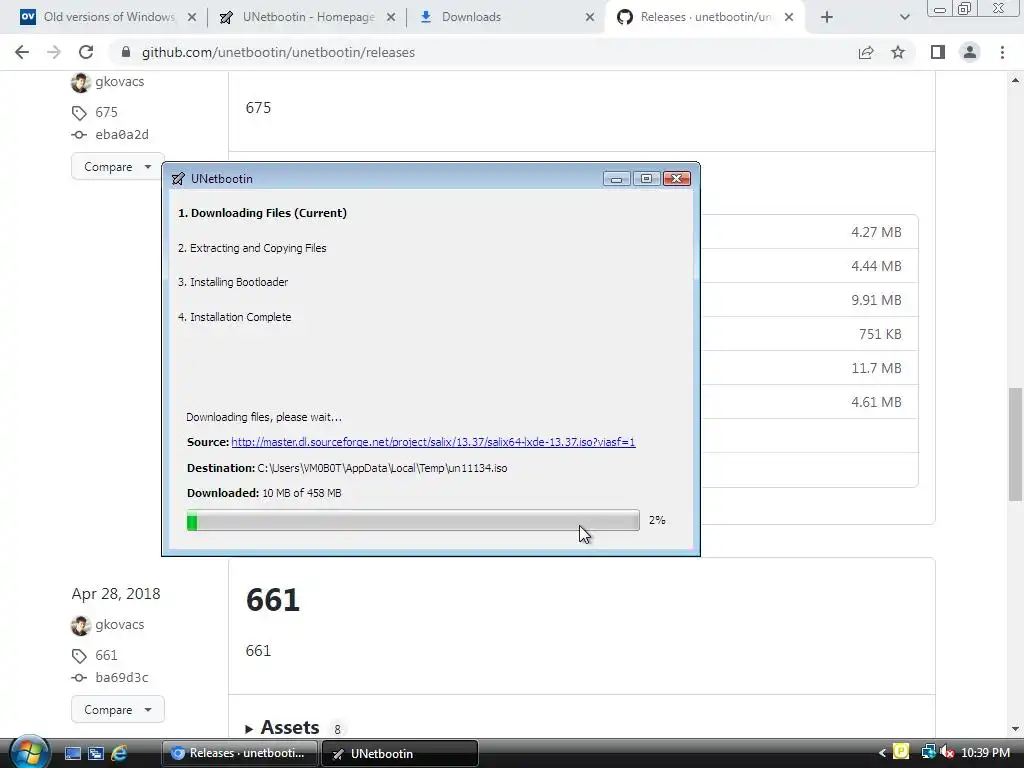
Task: Click the scrollbar up arrow
Action: 1016,80
